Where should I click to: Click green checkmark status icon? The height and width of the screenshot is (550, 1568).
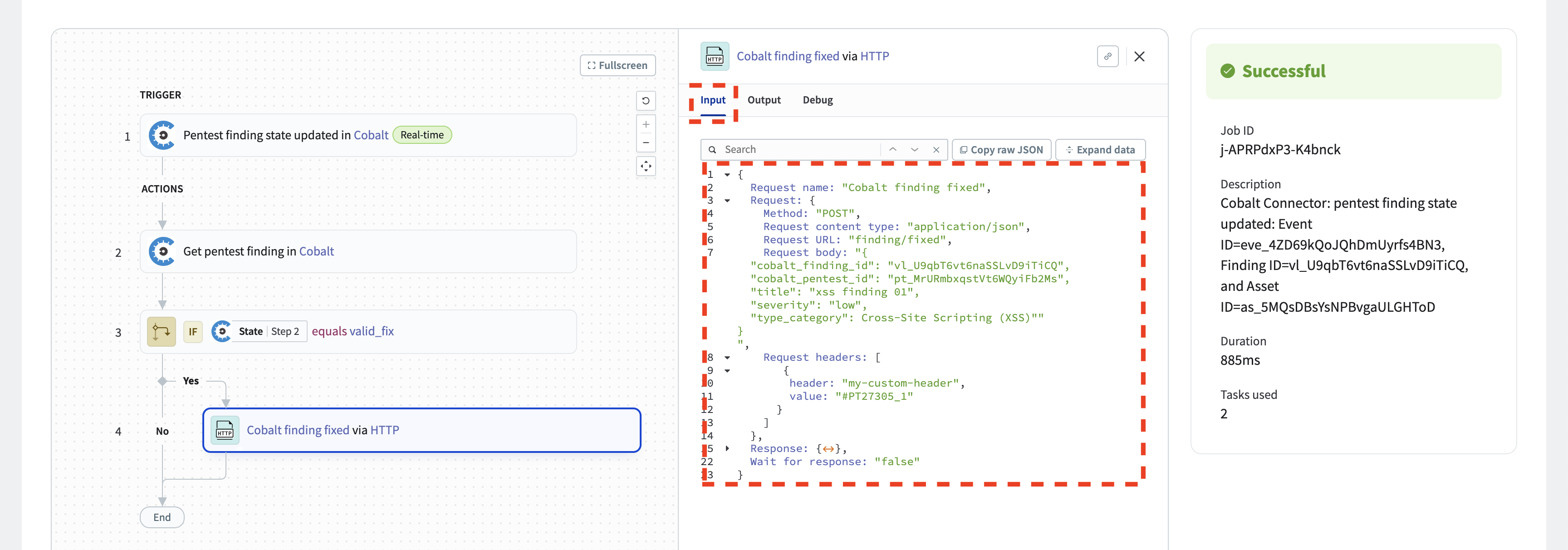[x=1227, y=71]
